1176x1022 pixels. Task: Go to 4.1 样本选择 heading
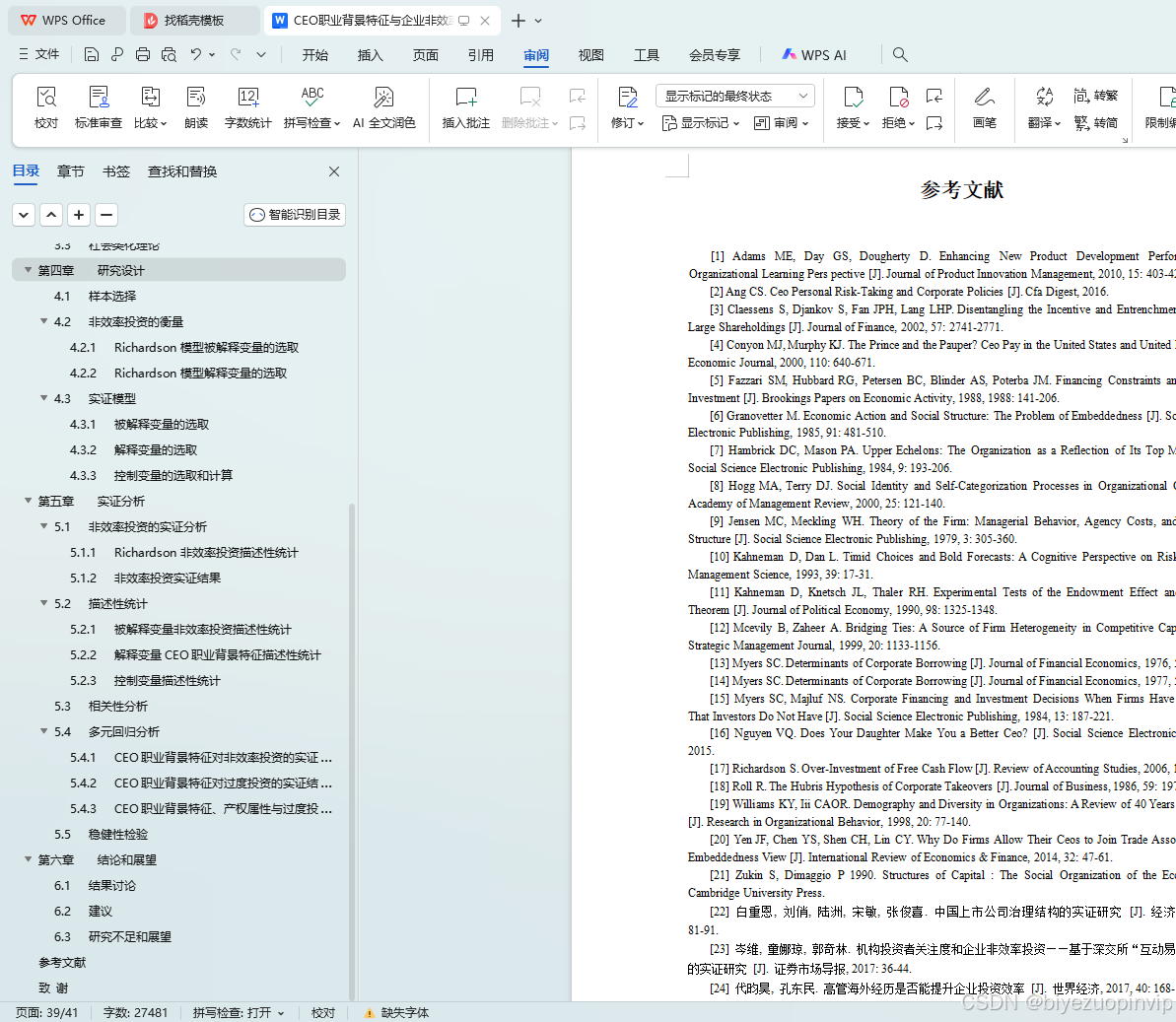[96, 296]
